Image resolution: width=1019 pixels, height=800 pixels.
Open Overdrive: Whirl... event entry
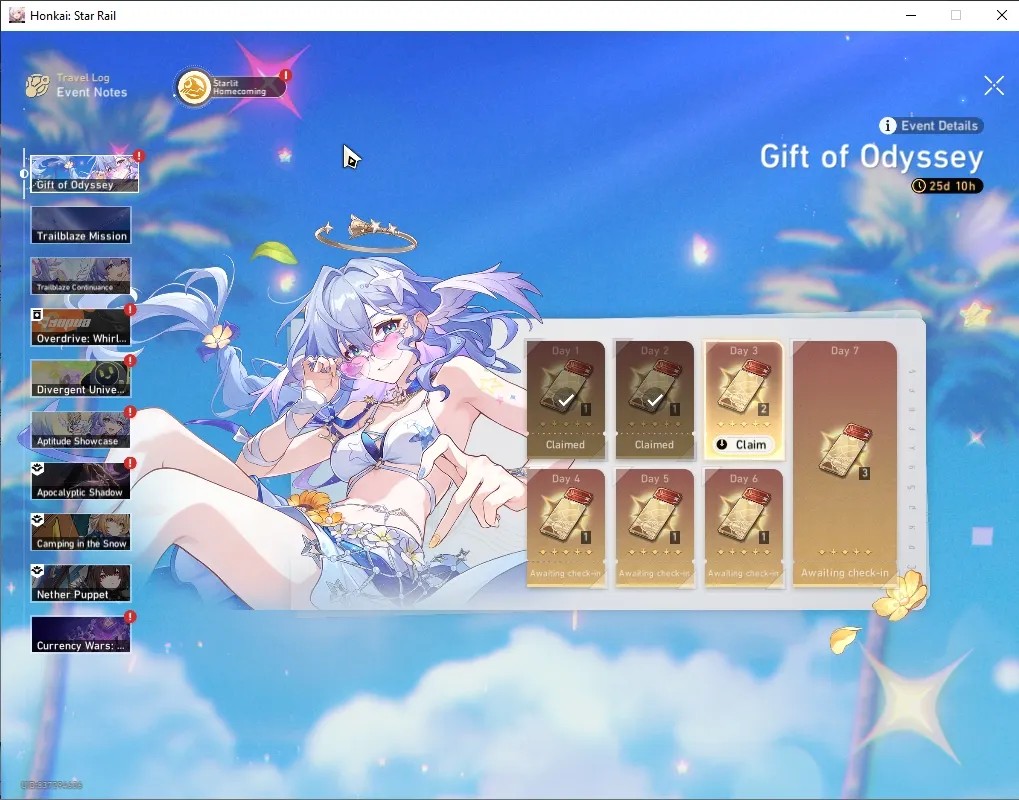tap(81, 327)
